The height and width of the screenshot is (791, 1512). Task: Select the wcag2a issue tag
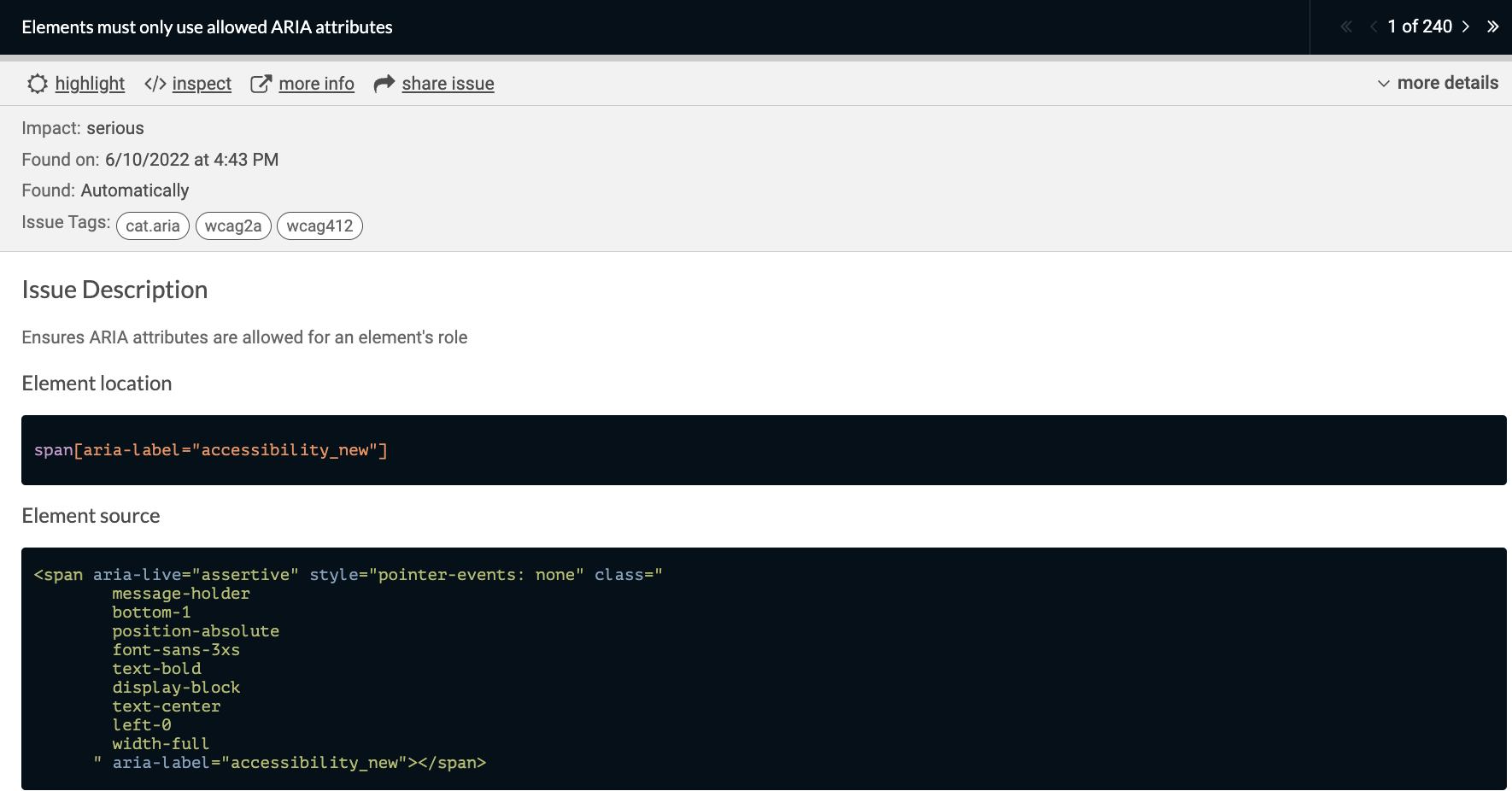pos(233,226)
